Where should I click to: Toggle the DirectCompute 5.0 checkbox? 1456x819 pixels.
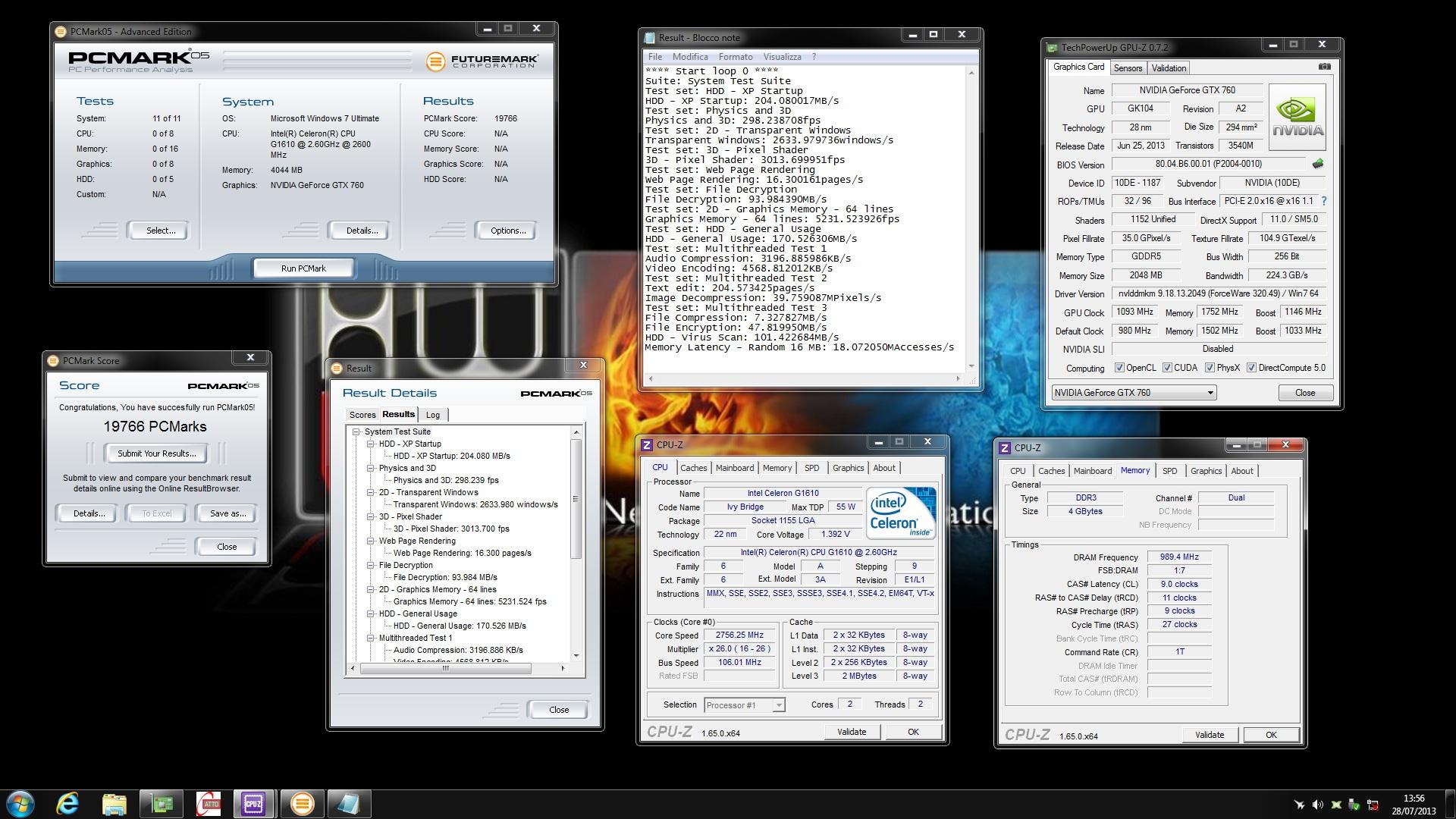tap(1251, 368)
